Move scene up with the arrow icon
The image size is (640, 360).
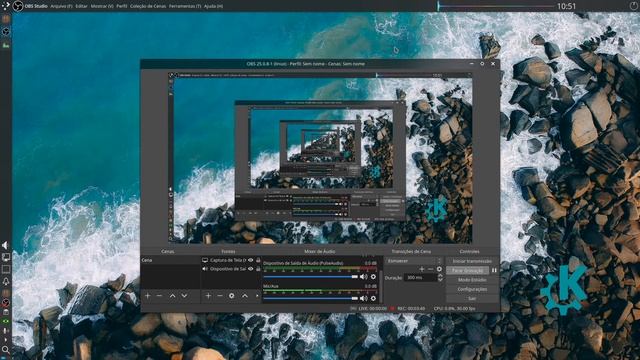(x=173, y=296)
